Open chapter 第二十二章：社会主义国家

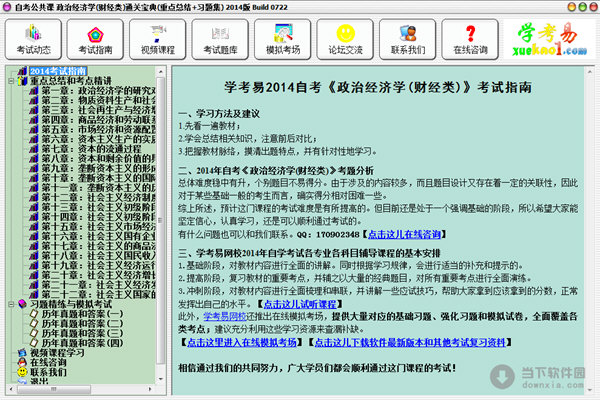98,295
